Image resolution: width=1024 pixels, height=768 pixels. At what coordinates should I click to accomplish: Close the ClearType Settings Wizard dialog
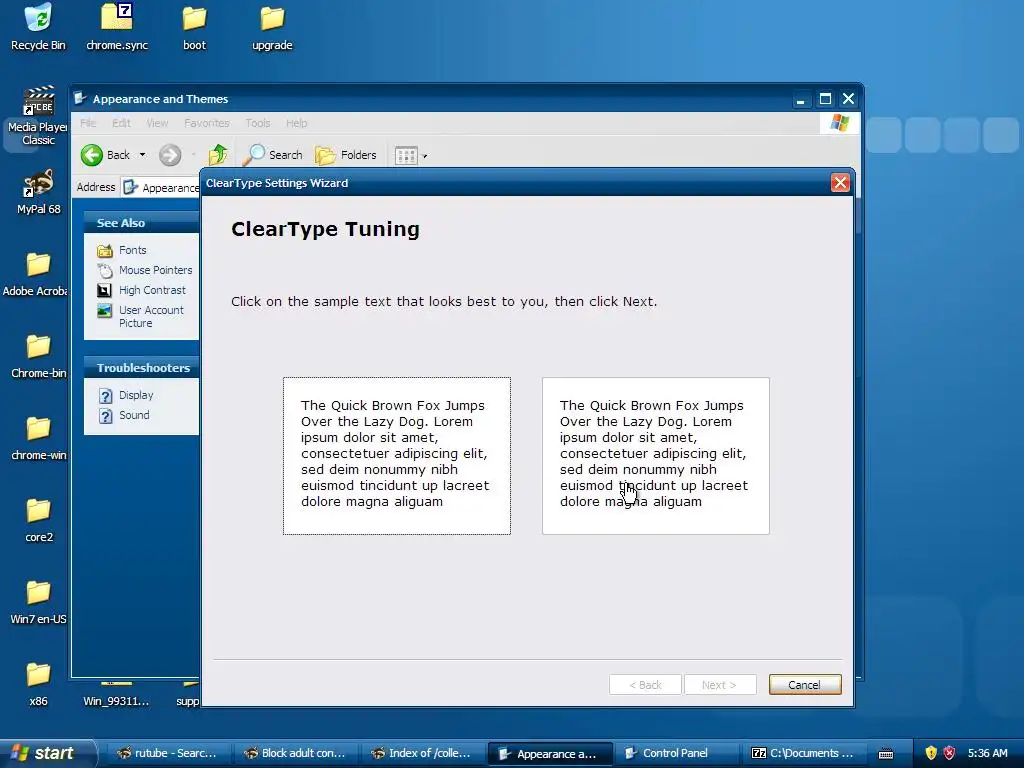[840, 183]
